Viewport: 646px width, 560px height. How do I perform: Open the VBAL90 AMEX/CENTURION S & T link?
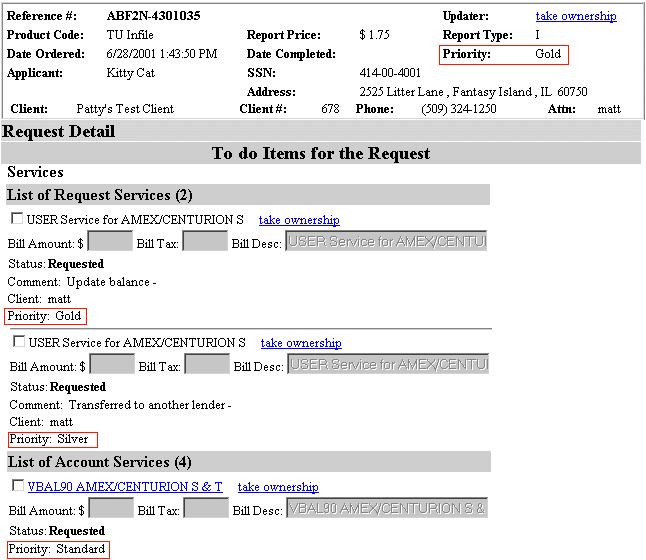click(x=125, y=487)
